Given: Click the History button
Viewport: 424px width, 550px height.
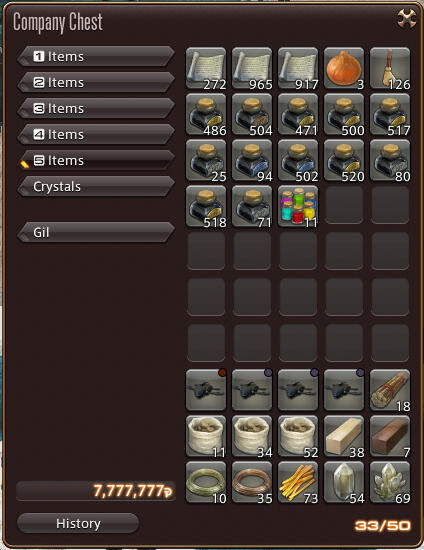Looking at the screenshot, I should click(78, 523).
